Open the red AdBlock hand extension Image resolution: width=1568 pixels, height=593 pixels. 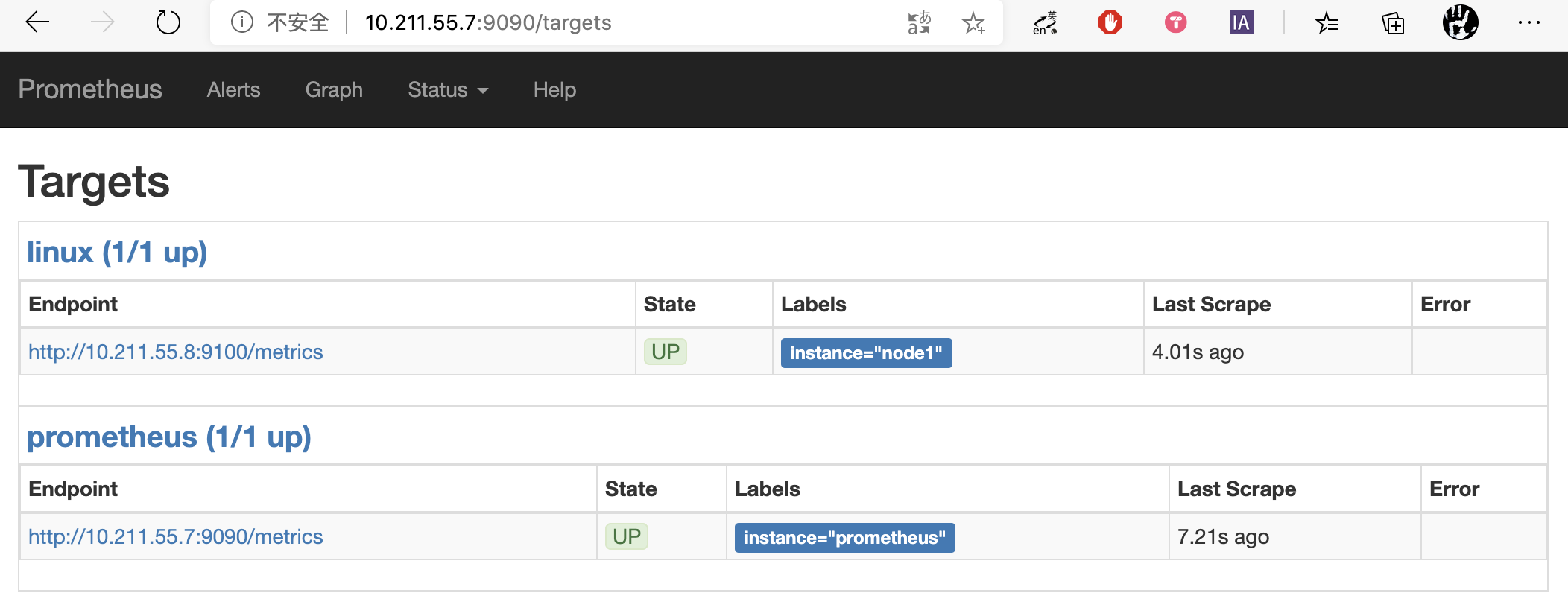1110,22
